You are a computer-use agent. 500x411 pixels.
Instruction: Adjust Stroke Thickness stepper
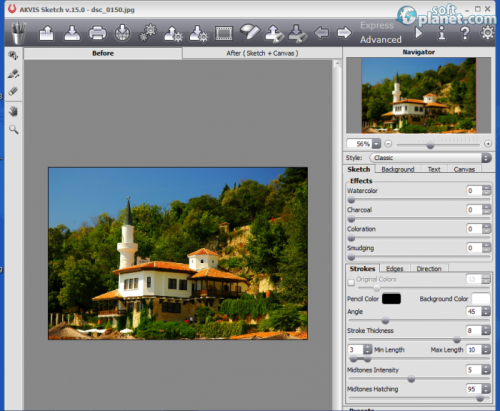coord(486,330)
